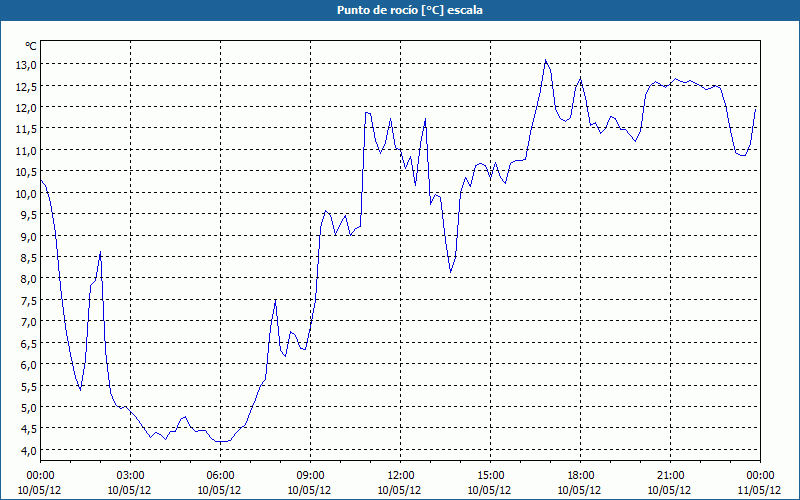Click the 10/05/12 date under 18:00

click(x=579, y=490)
